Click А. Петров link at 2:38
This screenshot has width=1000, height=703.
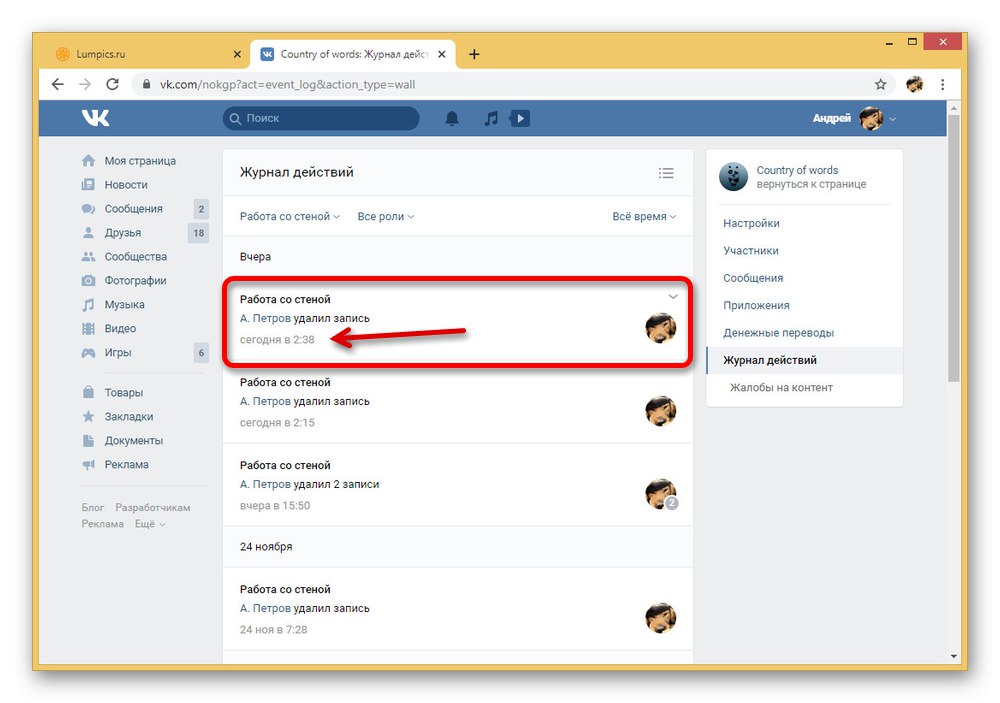pyautogui.click(x=265, y=318)
